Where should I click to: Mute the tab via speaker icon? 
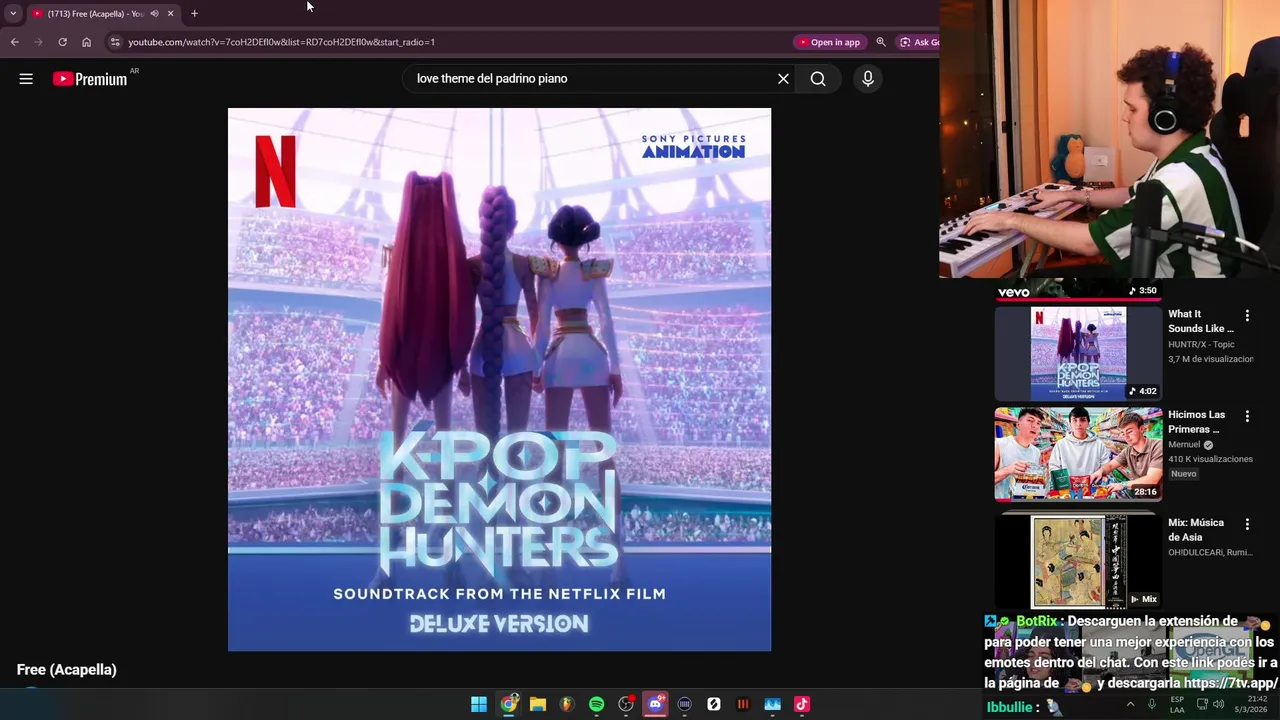tap(154, 13)
